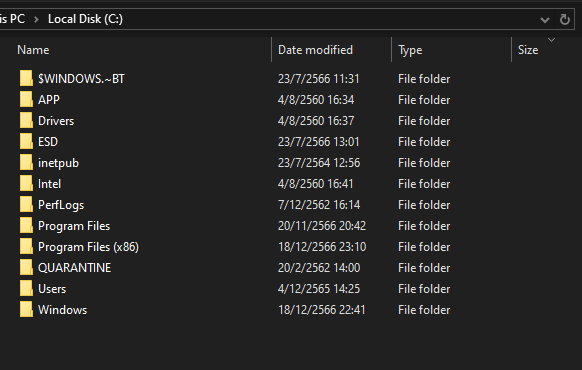Select the inetpub folder icon
This screenshot has width=582, height=370.
coord(26,163)
